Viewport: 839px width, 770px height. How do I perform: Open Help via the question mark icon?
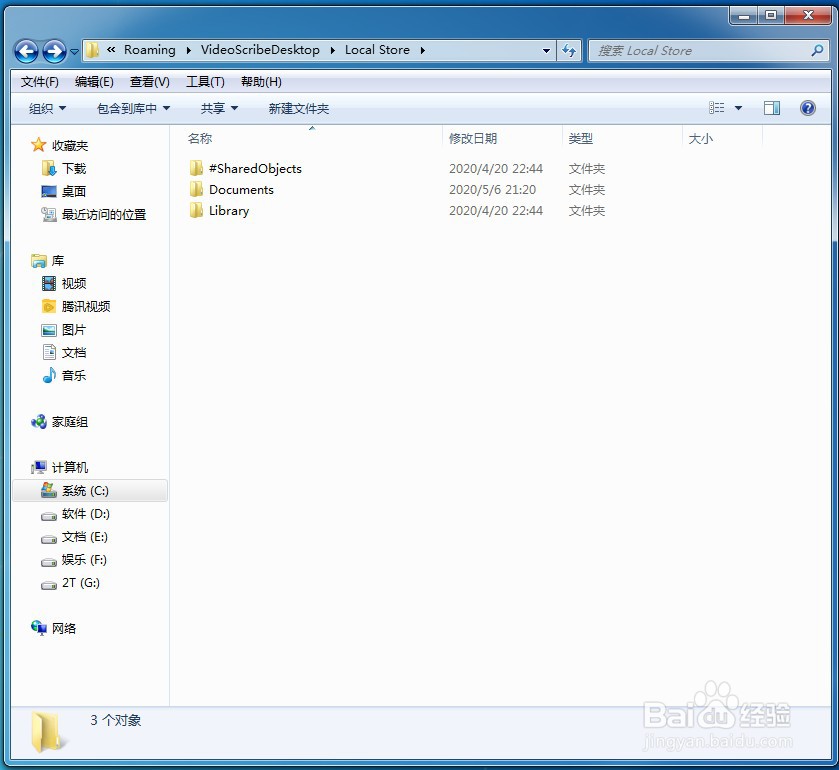(x=807, y=107)
